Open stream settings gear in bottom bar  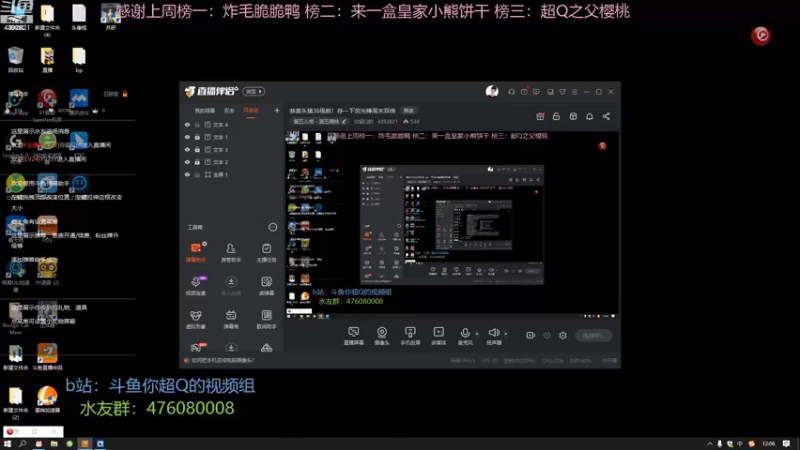(563, 335)
